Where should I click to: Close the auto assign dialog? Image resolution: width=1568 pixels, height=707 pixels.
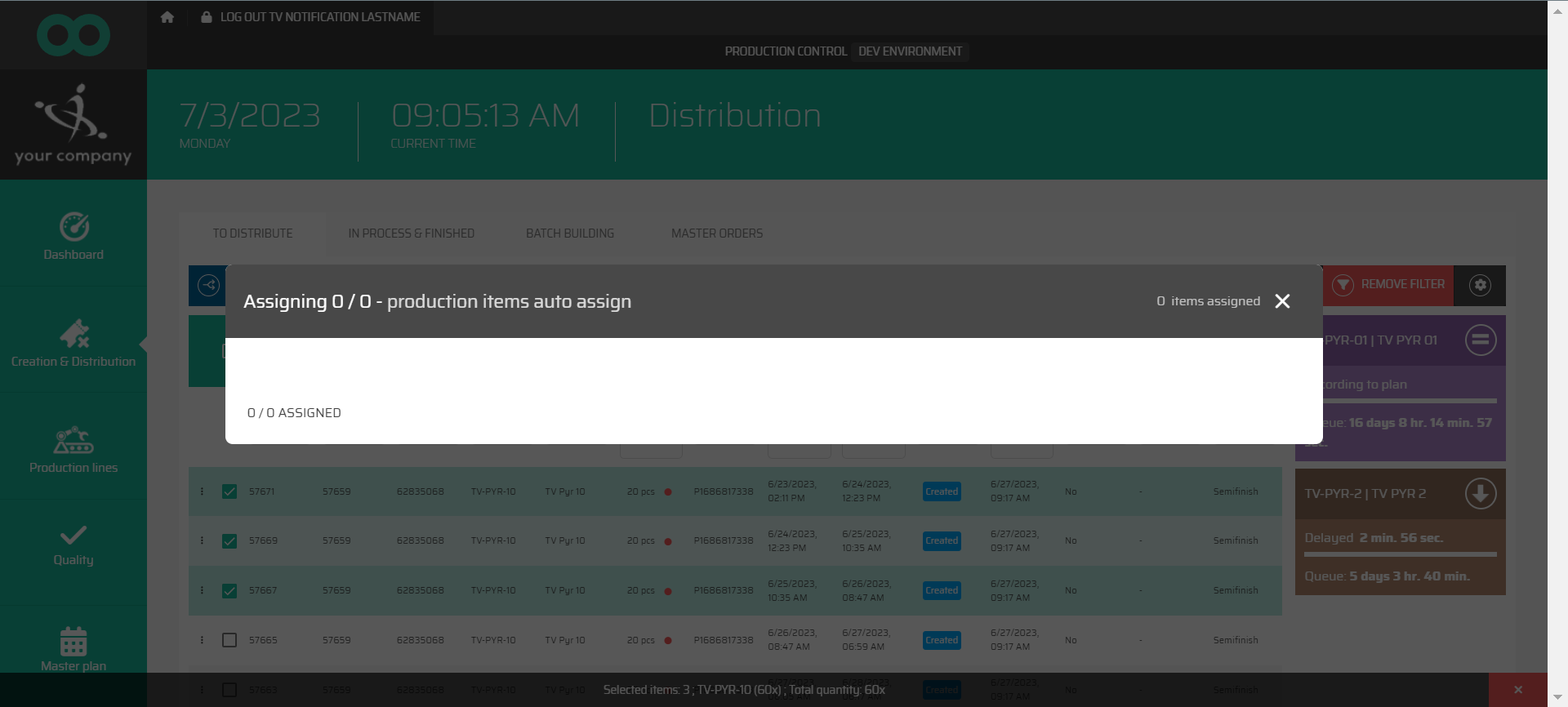coord(1282,301)
